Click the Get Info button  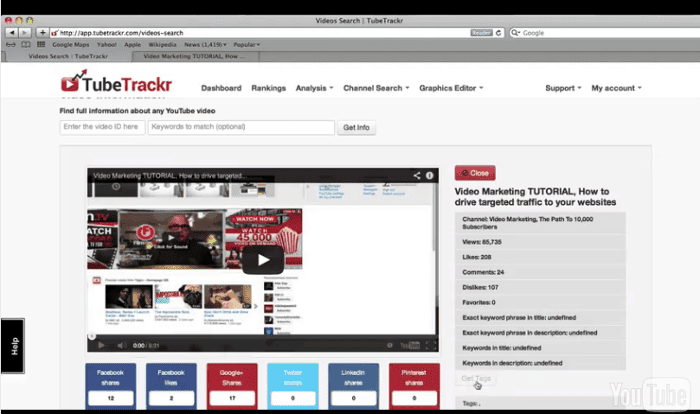356,128
